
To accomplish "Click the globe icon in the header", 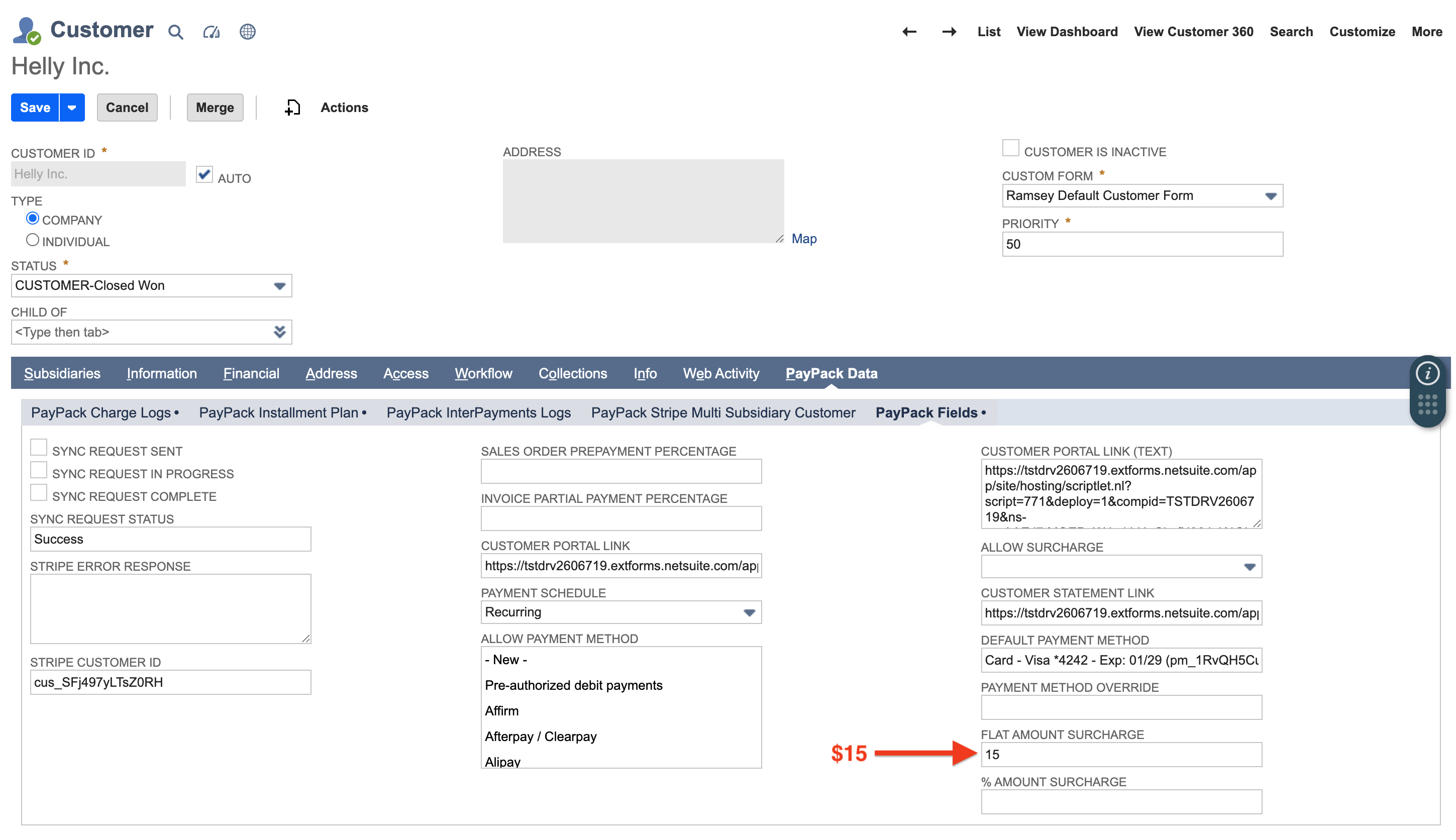I will pos(248,32).
